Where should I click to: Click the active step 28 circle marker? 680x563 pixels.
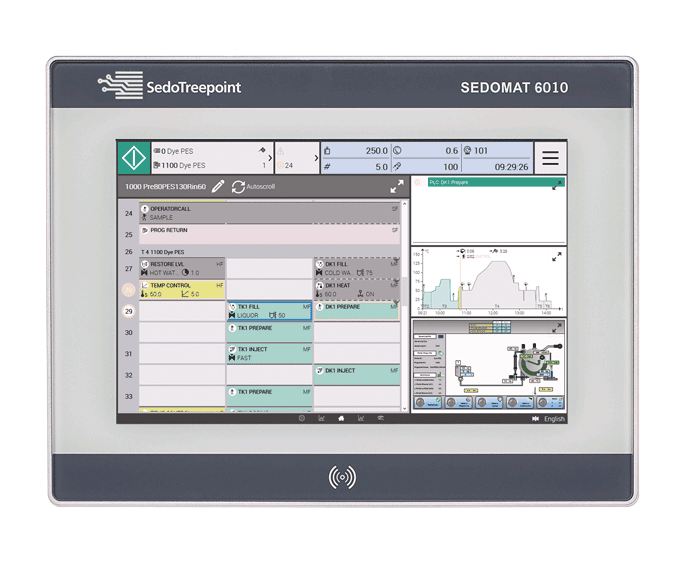[x=128, y=290]
